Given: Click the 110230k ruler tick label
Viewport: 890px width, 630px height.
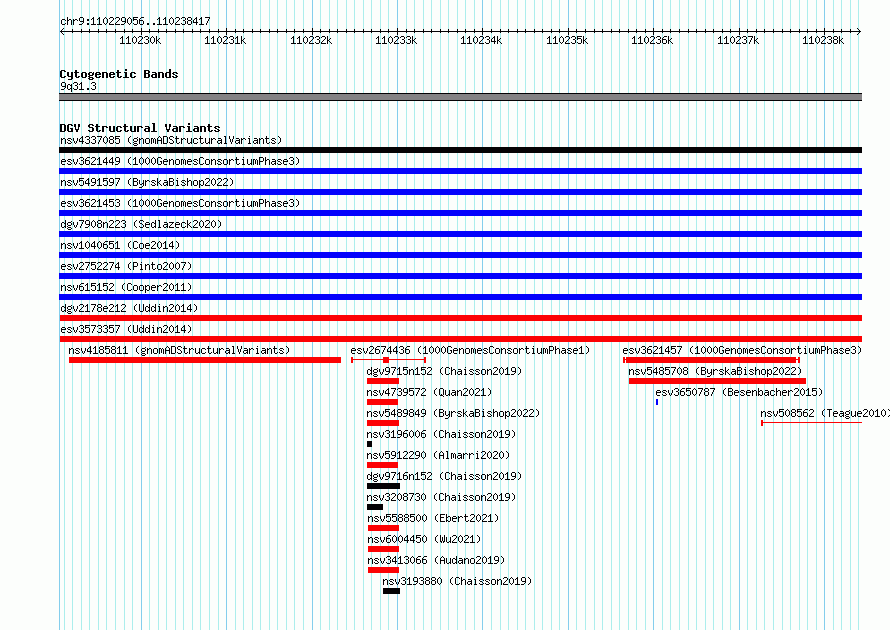Looking at the screenshot, I should click(140, 40).
